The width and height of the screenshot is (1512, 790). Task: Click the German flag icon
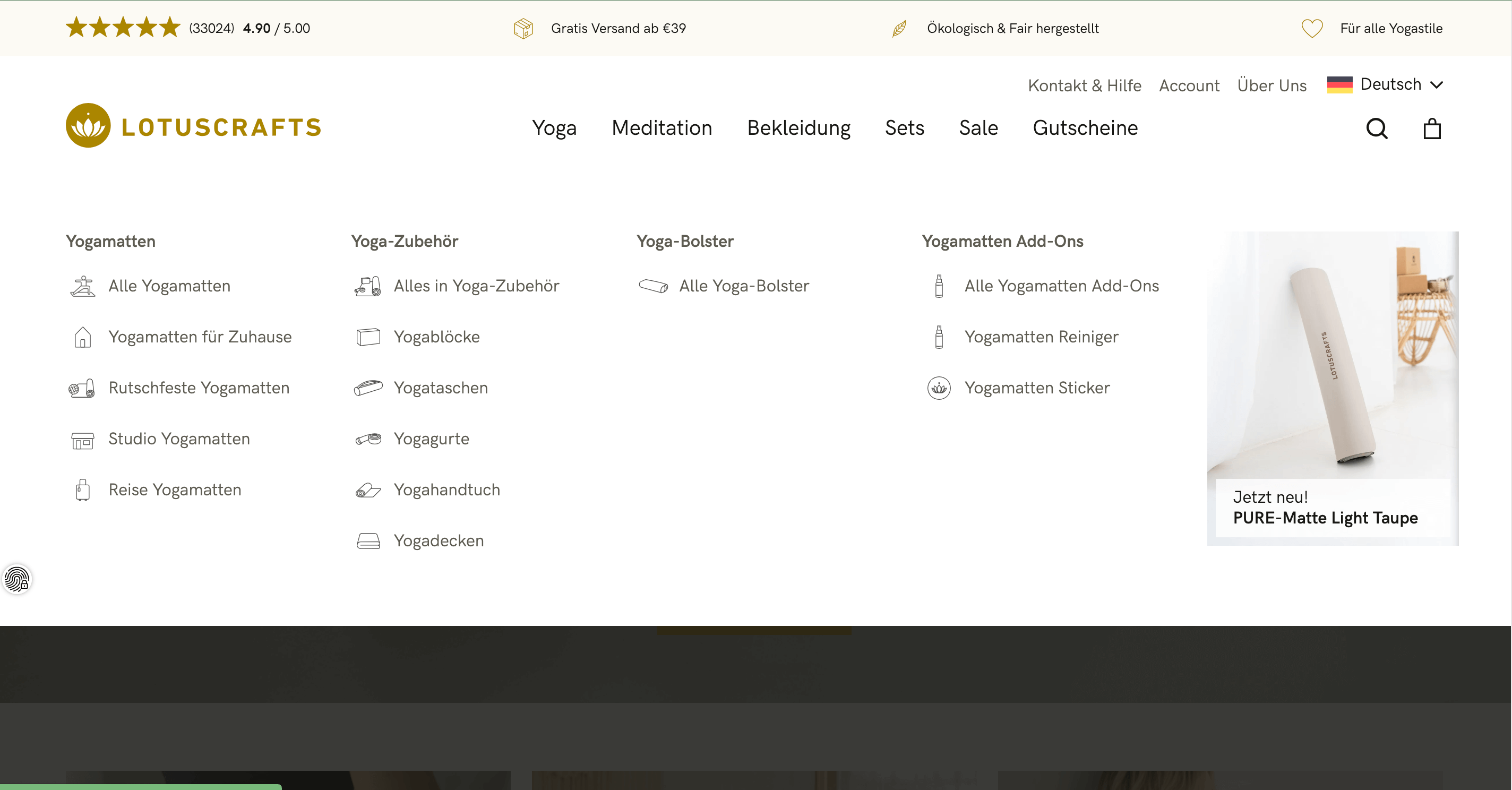1339,84
